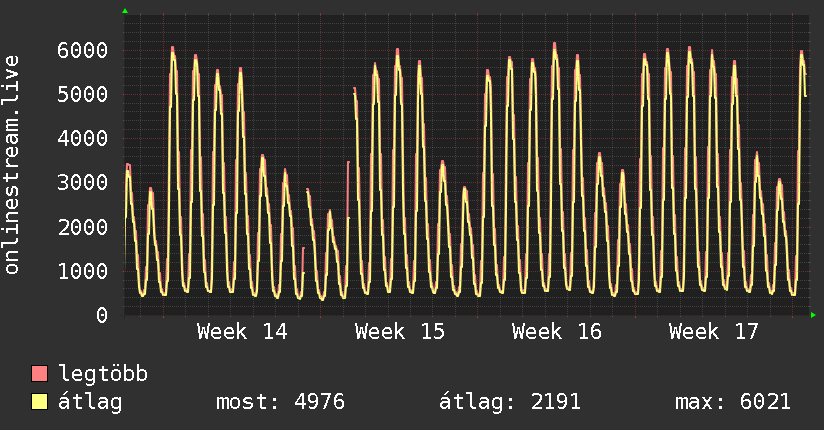
Task: Click the 3000 y-axis label
Action: 83,182
